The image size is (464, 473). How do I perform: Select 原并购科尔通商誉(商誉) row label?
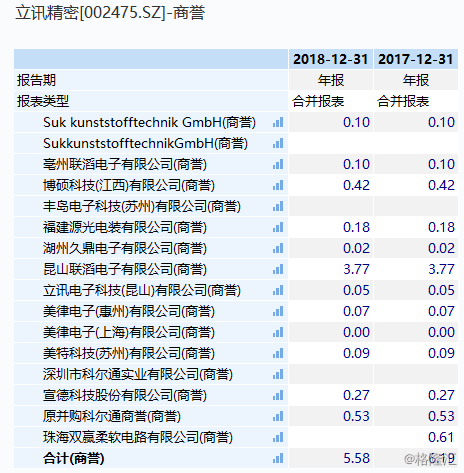112,416
